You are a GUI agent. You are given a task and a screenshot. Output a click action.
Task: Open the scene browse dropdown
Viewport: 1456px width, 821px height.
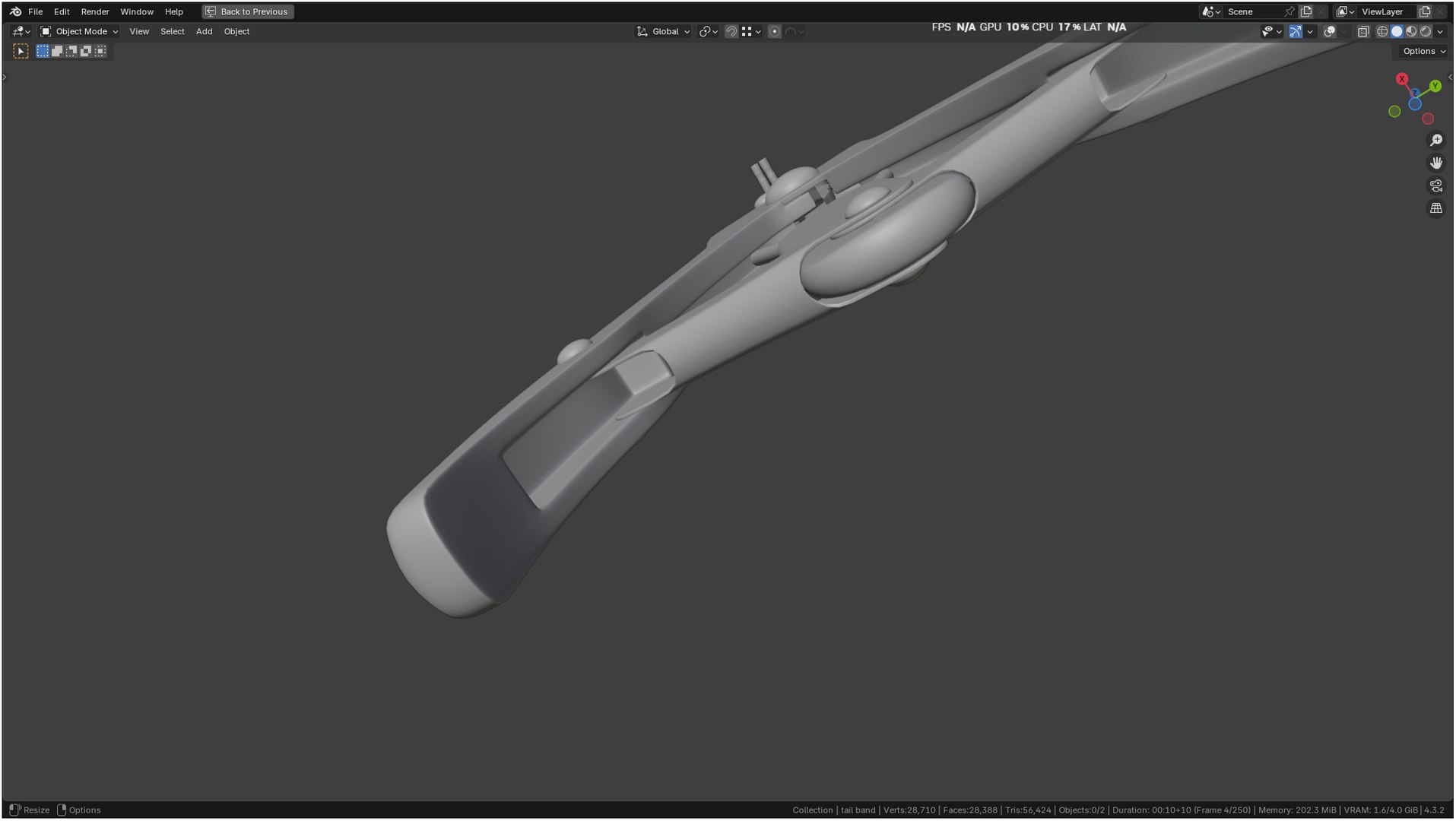1210,11
